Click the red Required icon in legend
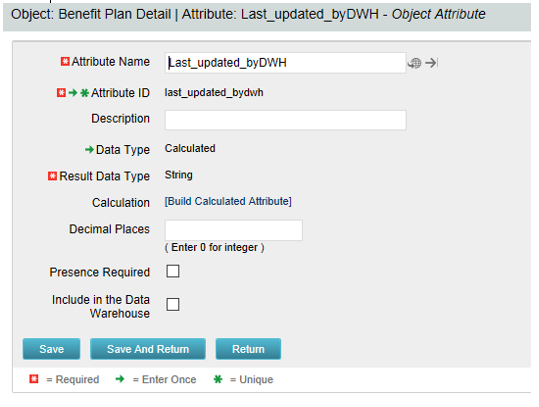This screenshot has height=407, width=539. 34,379
